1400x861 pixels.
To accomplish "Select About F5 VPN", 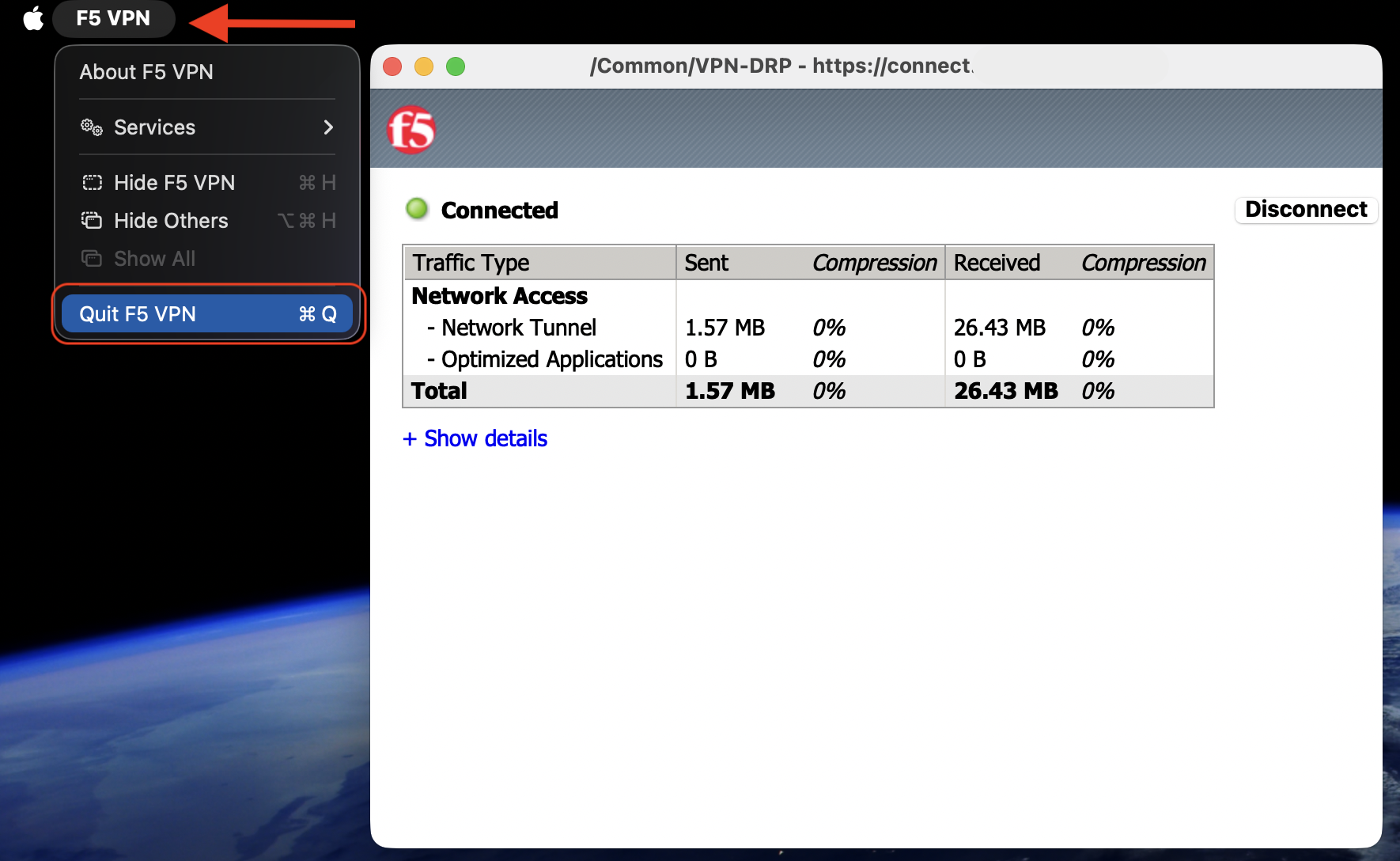I will [x=146, y=72].
